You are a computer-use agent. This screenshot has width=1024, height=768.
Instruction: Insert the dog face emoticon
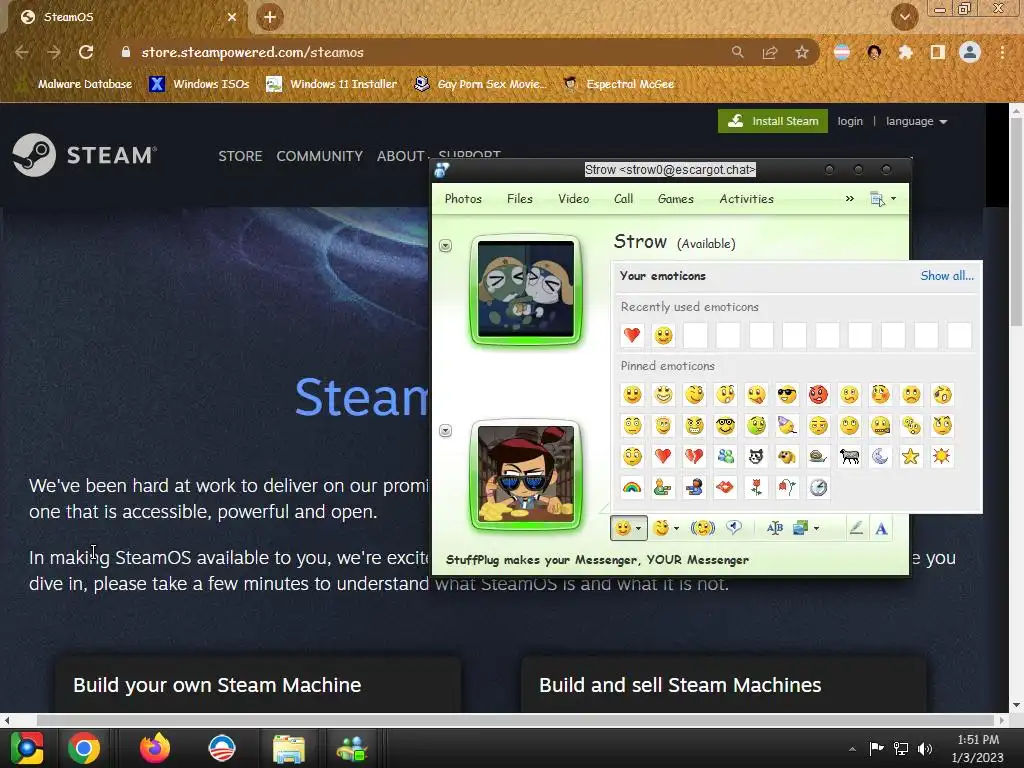(x=787, y=456)
